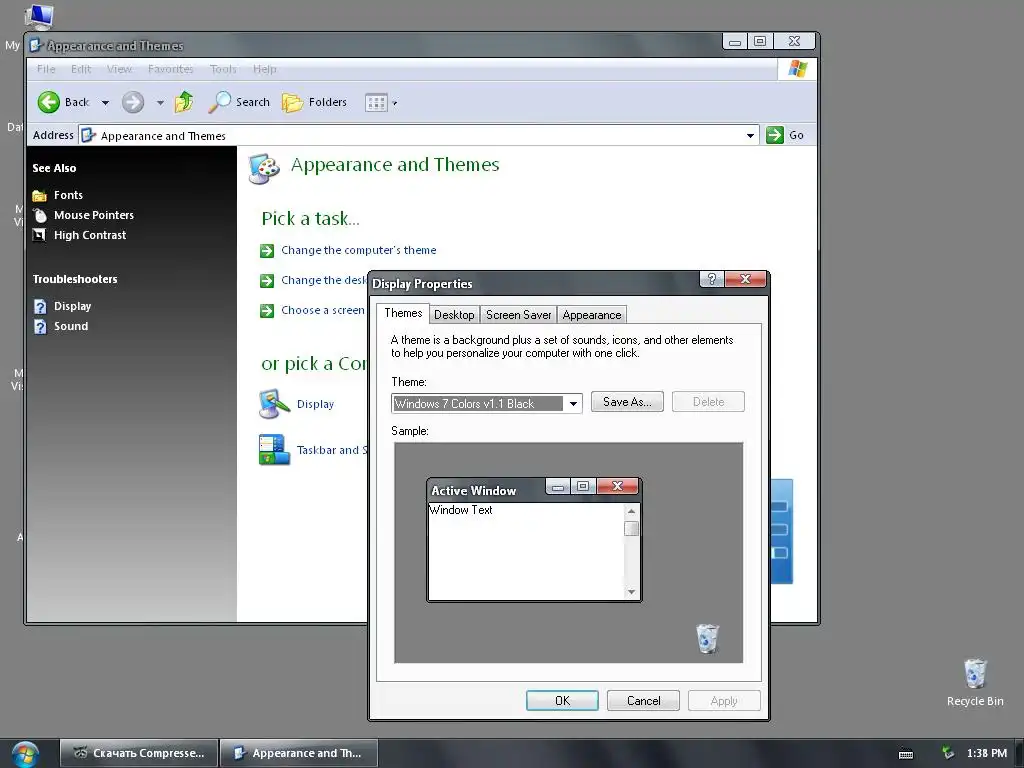This screenshot has height=768, width=1024.
Task: Click the Appearance and Th... taskbar button
Action: point(299,753)
